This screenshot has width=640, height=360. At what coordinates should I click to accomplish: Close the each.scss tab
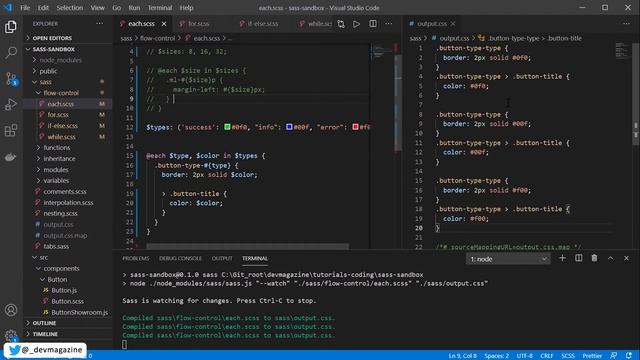pyautogui.click(x=164, y=24)
